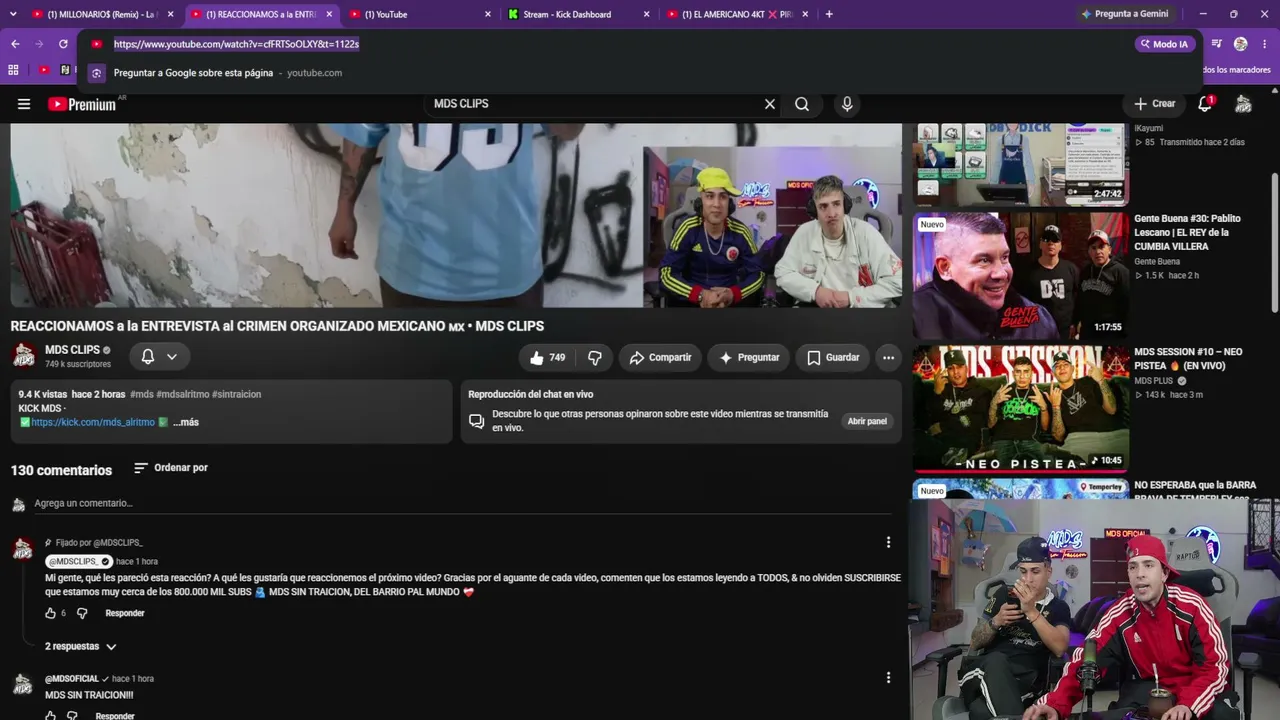The width and height of the screenshot is (1280, 720).
Task: Dislike the pinned comment by @MDSCLIPS_
Action: point(82,613)
